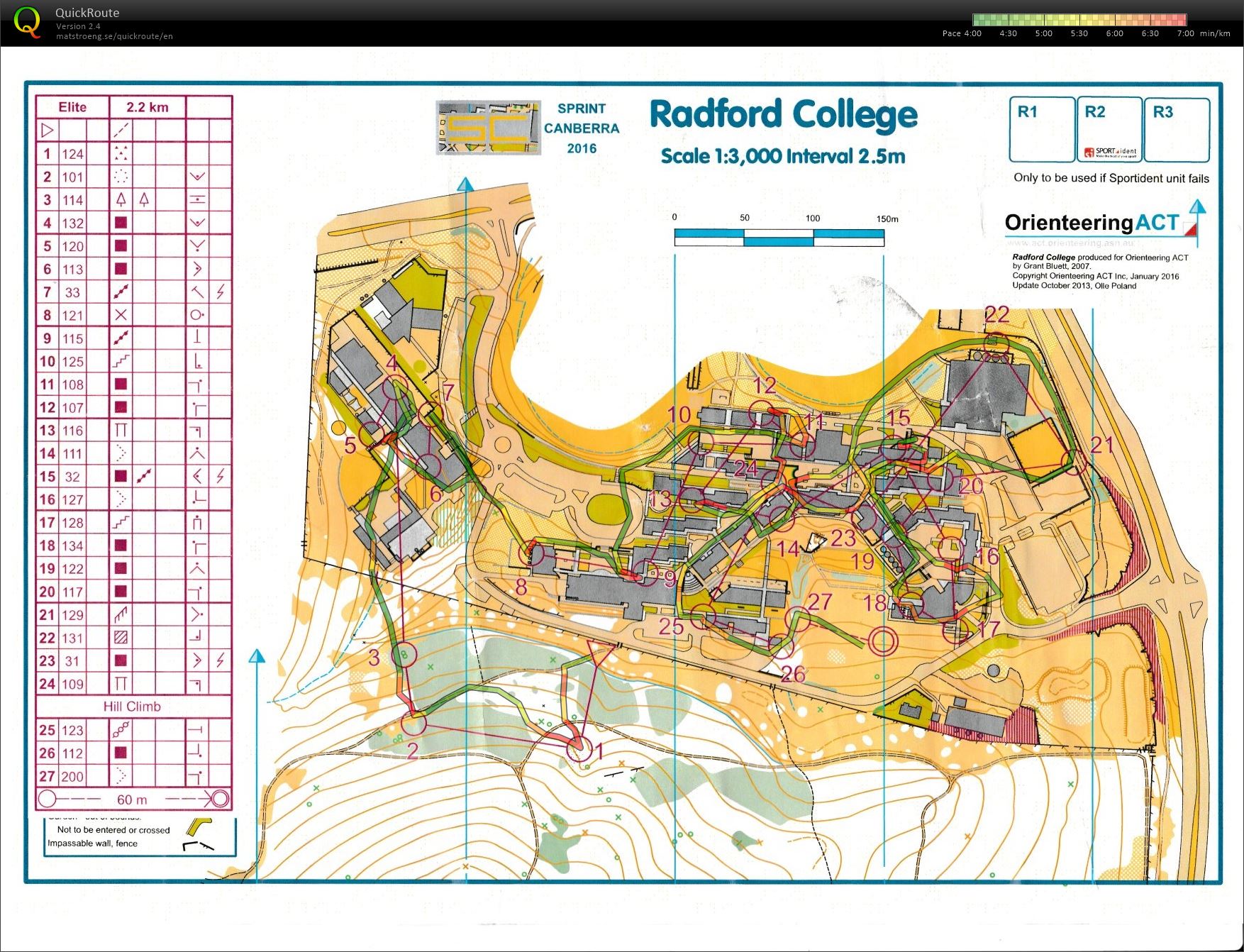Click the QuickRoute Q logo

point(27,21)
